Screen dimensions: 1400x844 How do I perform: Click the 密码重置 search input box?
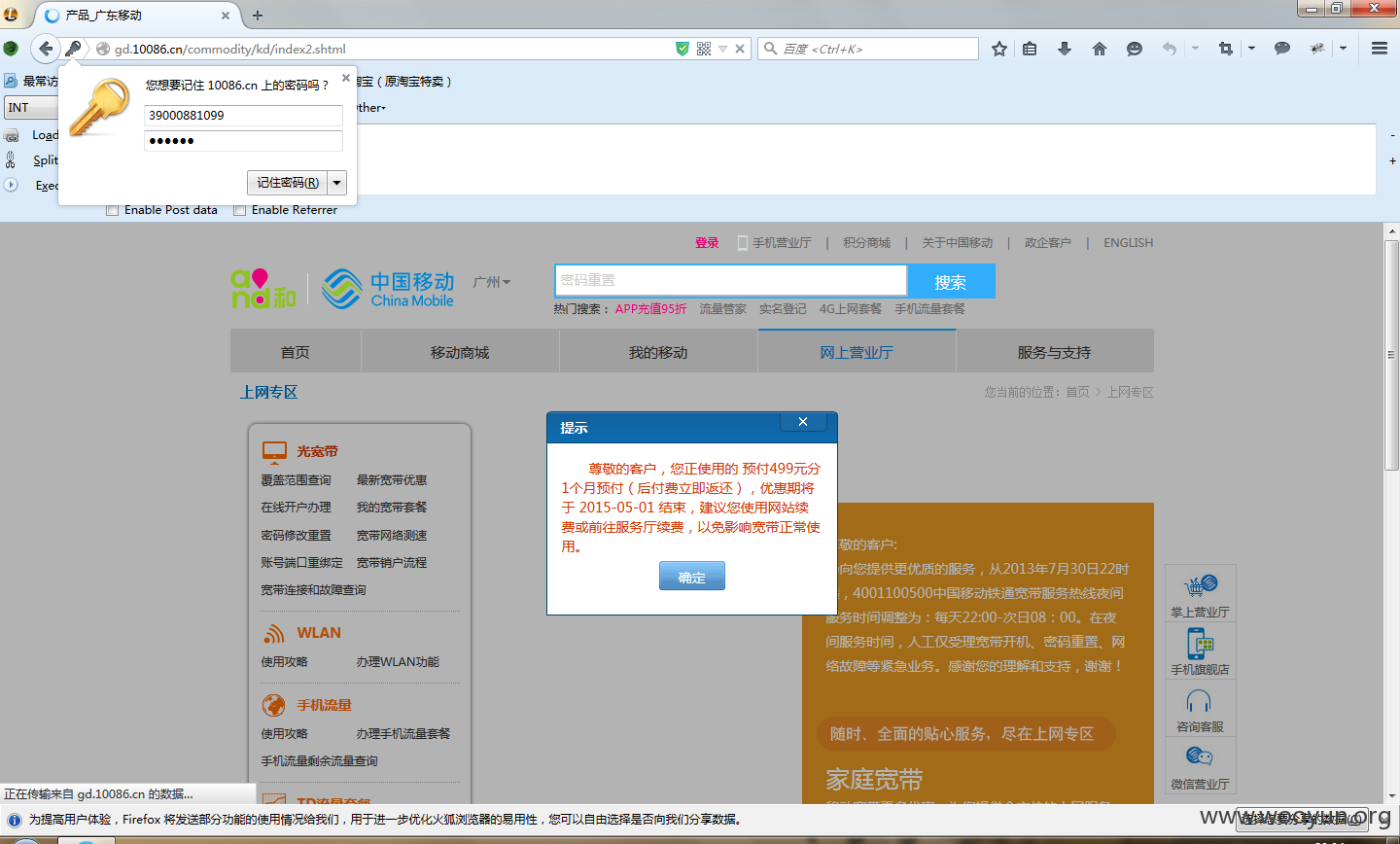(x=731, y=280)
